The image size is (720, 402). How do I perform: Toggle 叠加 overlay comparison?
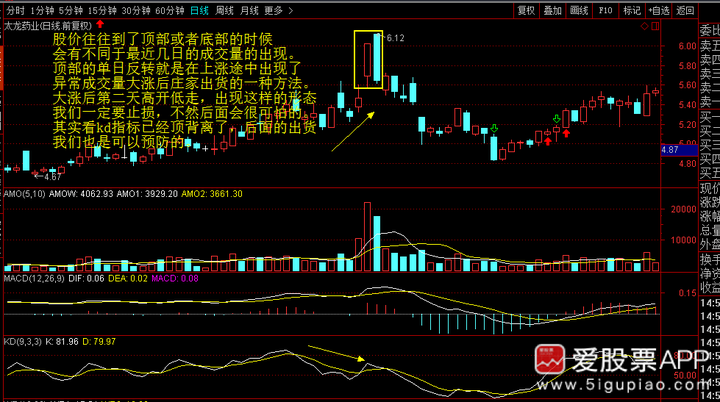pos(552,11)
